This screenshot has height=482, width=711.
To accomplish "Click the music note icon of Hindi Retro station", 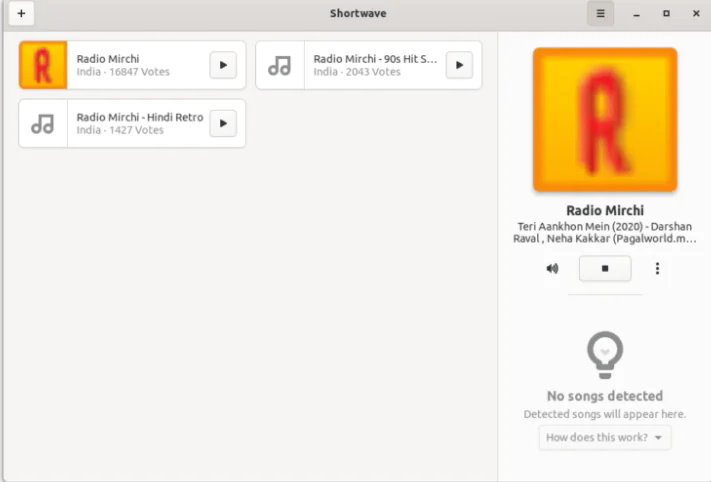I will tap(43, 123).
